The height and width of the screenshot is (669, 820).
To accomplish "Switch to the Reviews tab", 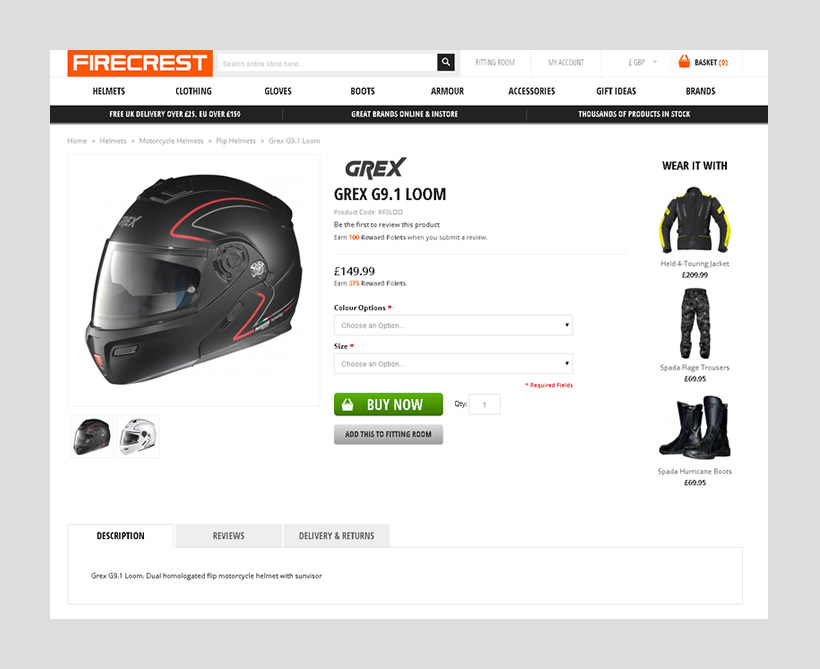I will pyautogui.click(x=229, y=536).
